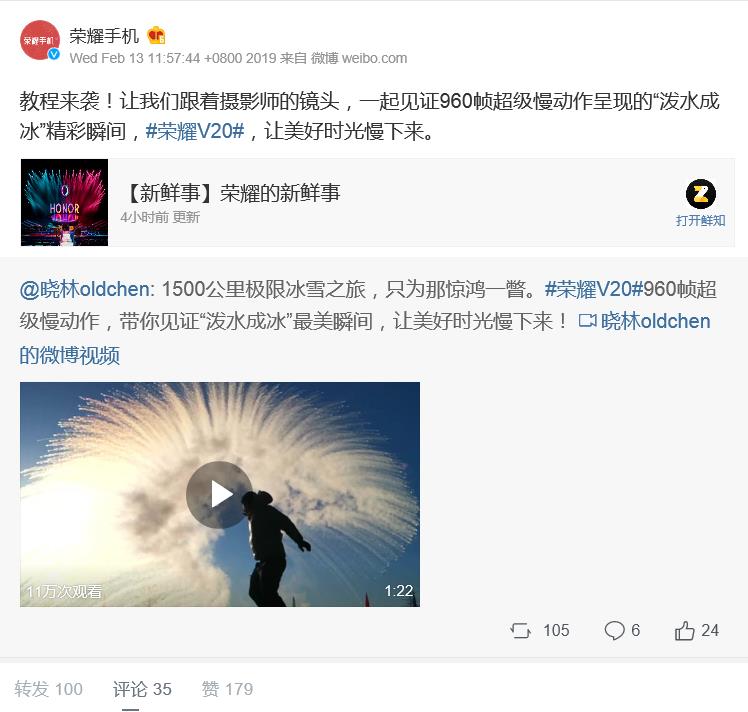
Task: Click the 荣耀手机 red profile avatar
Action: pos(40,40)
